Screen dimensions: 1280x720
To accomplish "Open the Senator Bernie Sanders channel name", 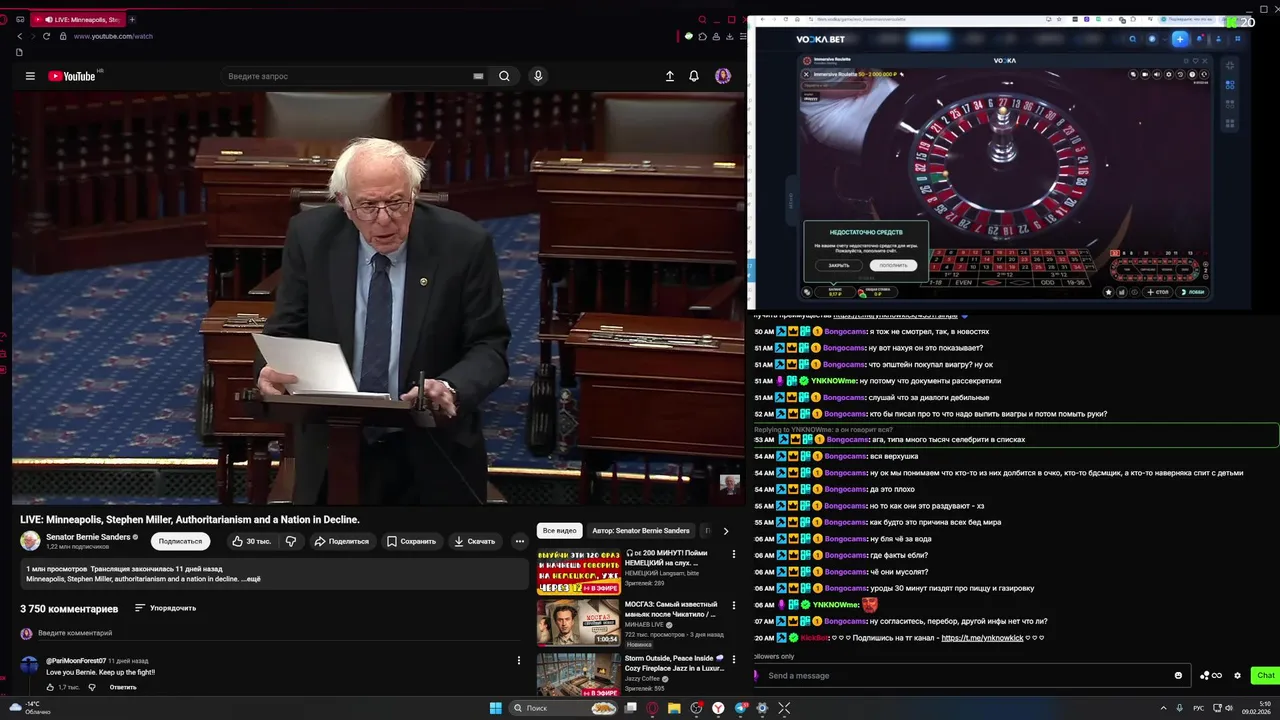I will pos(88,537).
